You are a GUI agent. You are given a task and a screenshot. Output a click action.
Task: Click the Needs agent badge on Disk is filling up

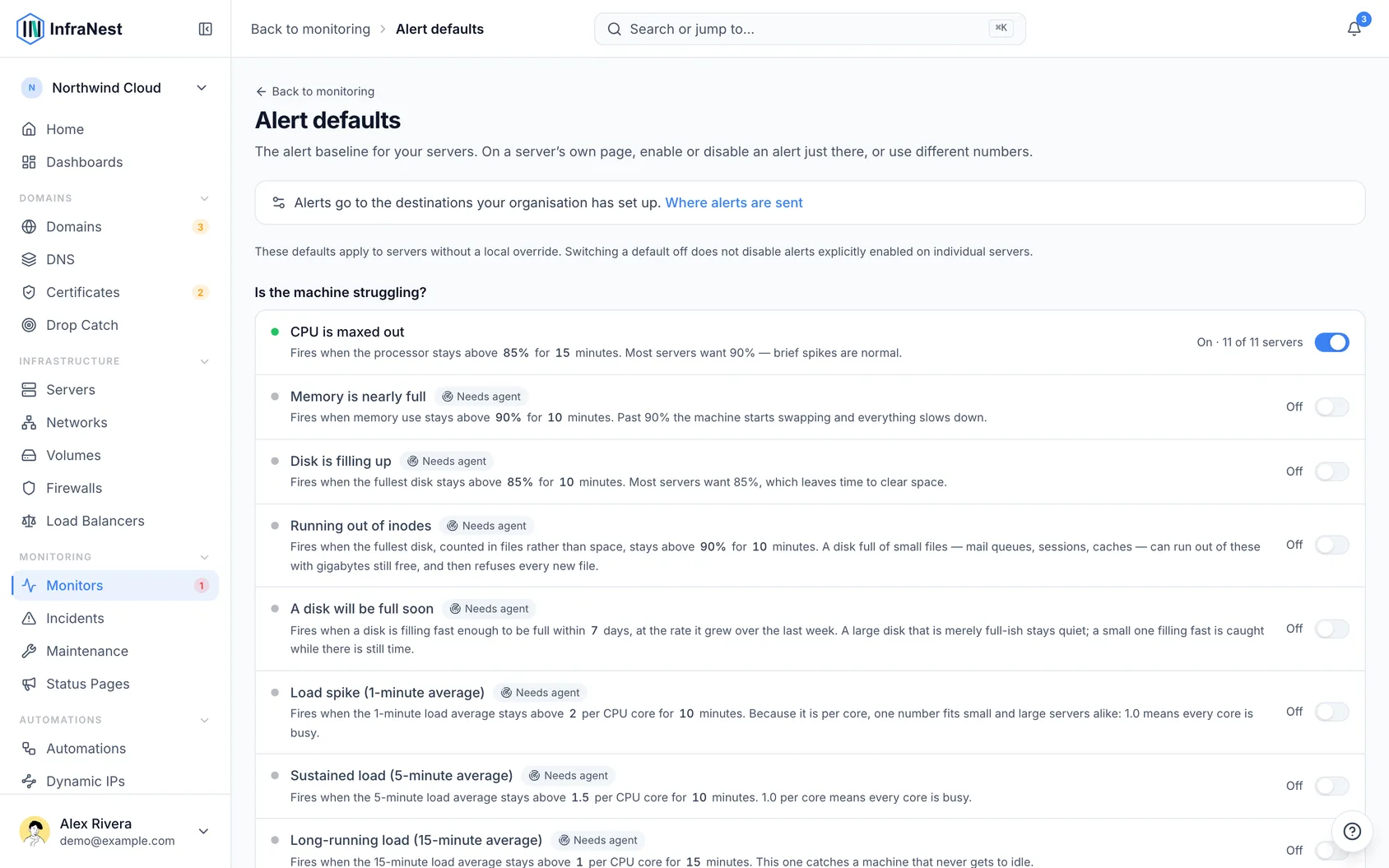coord(447,462)
